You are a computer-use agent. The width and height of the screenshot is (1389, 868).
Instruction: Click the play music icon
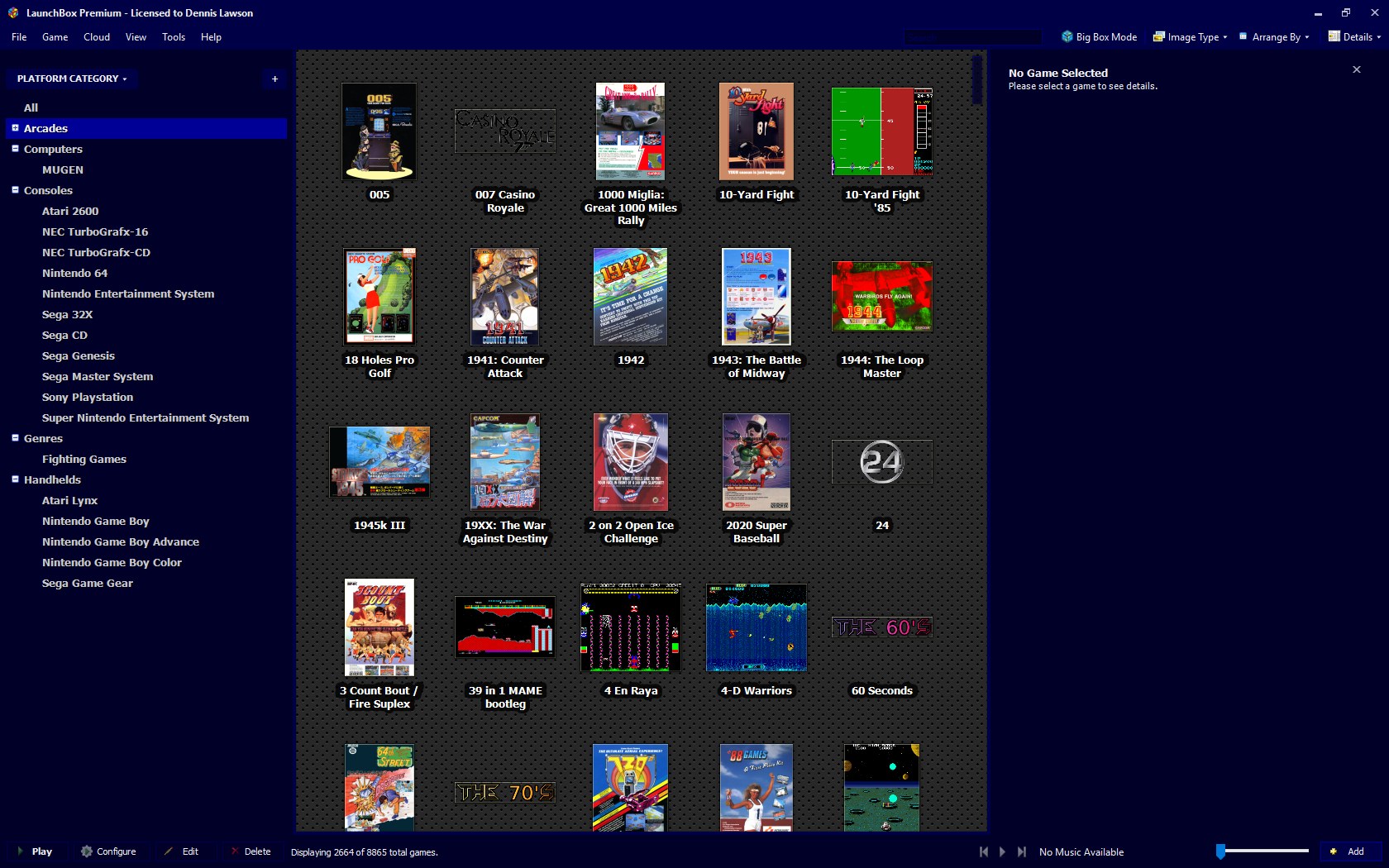tap(1002, 851)
